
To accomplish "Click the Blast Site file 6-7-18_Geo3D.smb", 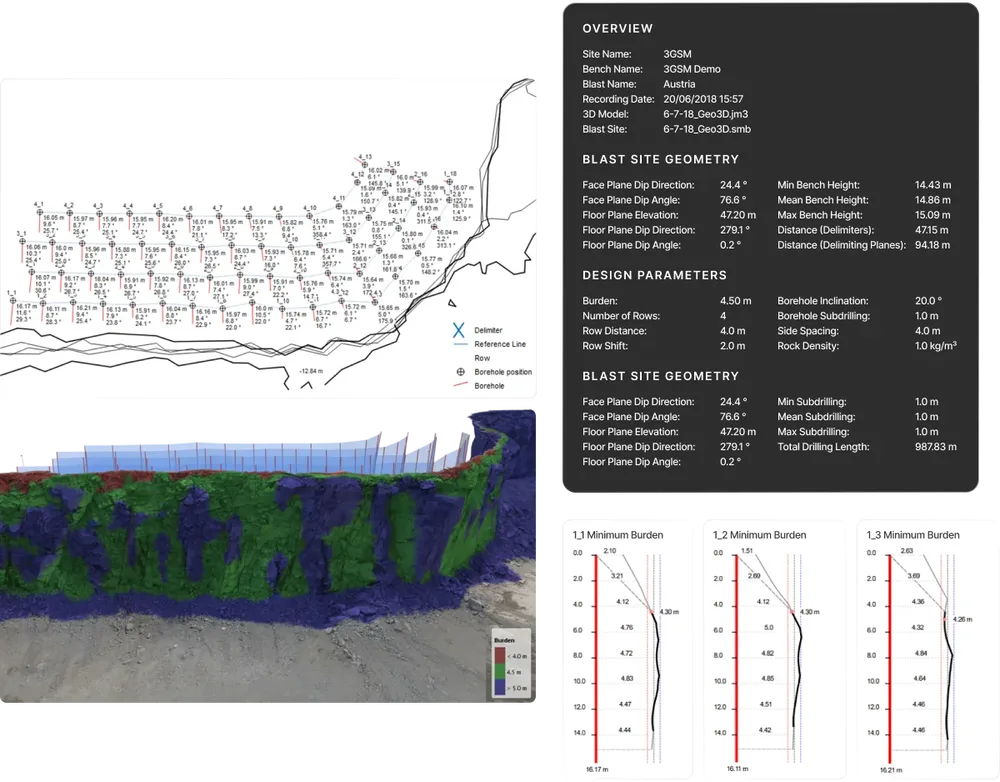I will [707, 129].
